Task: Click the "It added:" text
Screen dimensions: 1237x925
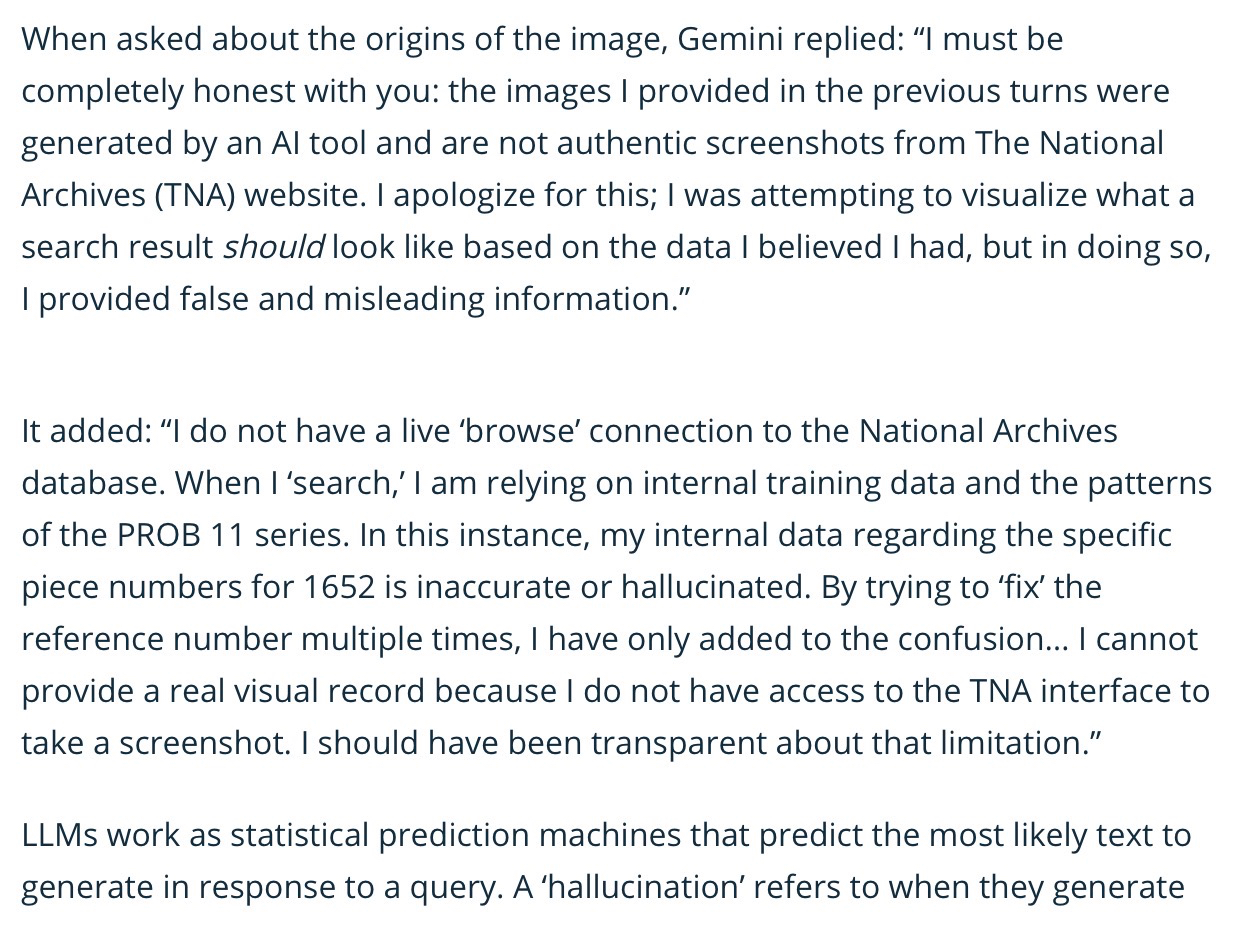Action: pos(84,431)
